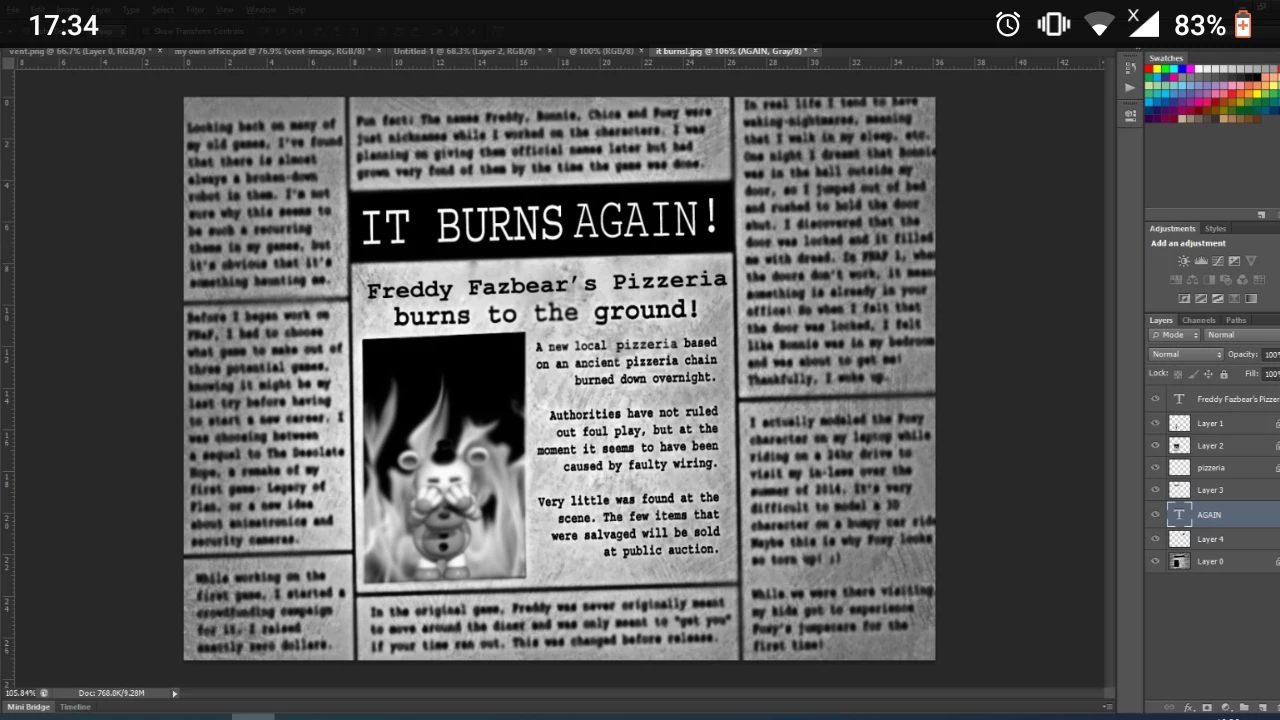This screenshot has height=720, width=1280.
Task: Hide Layer 2 visibility eye
Action: [x=1155, y=445]
